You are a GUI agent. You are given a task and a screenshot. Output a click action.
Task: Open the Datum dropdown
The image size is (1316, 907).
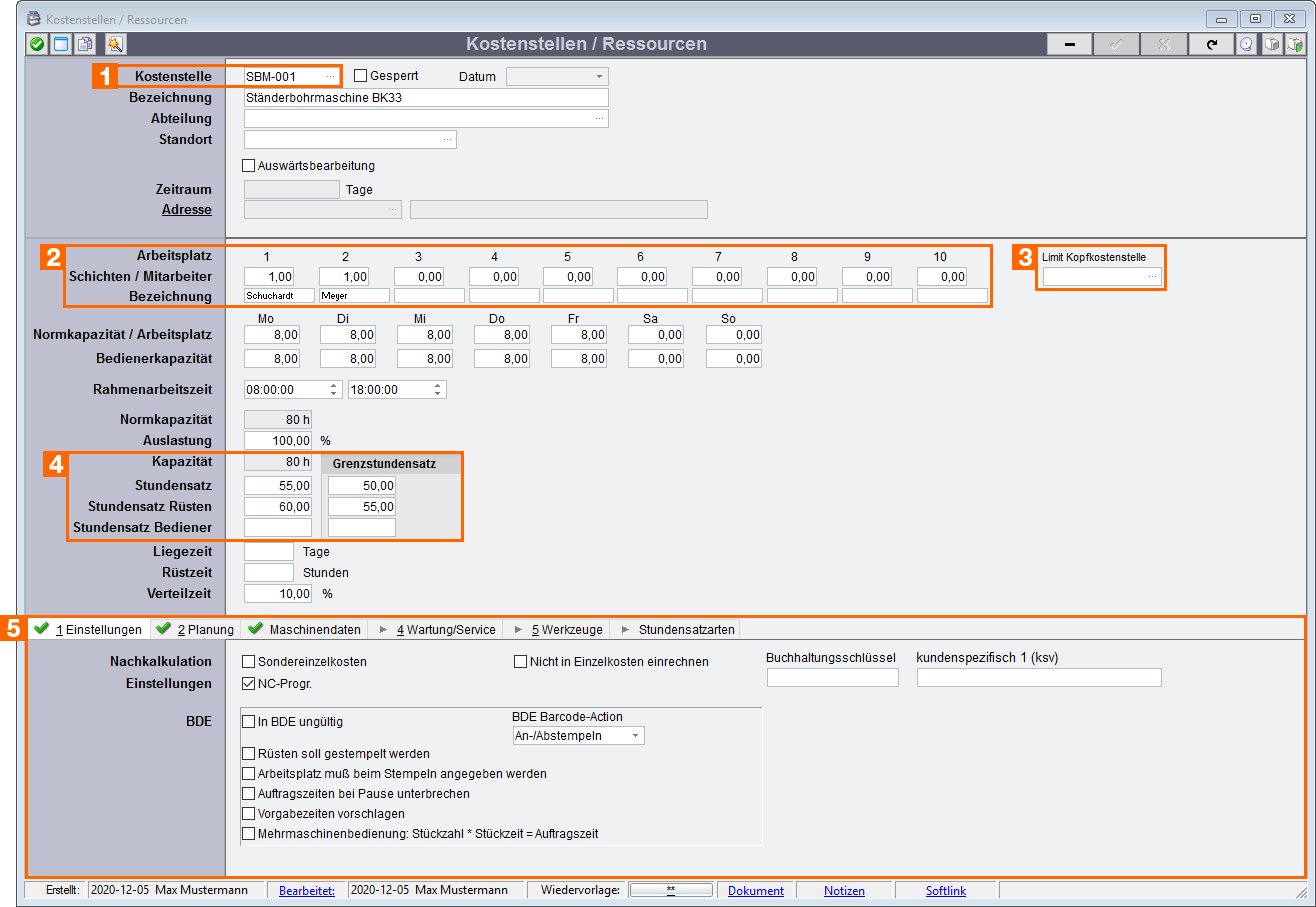(599, 76)
